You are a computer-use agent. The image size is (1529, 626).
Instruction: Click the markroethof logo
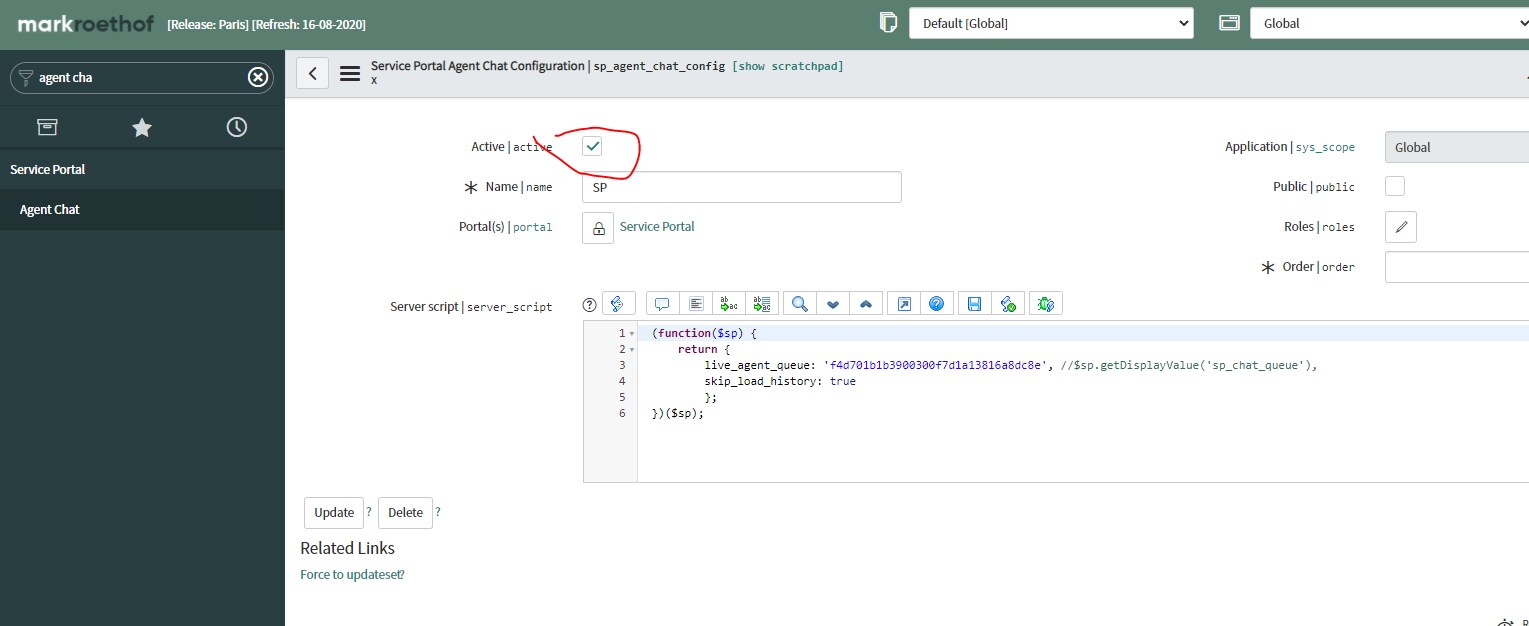point(86,22)
